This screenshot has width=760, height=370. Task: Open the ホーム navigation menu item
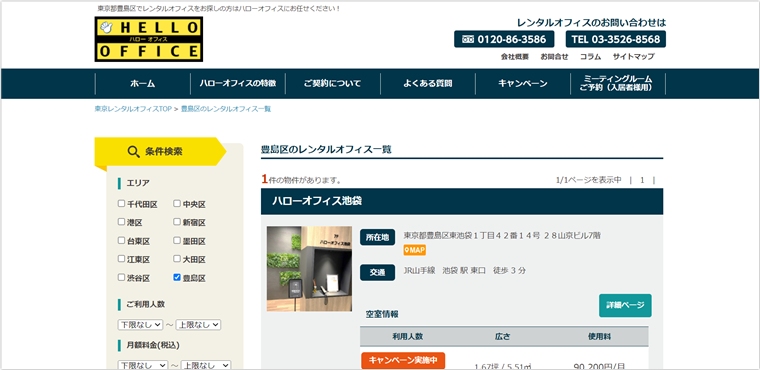(x=142, y=83)
